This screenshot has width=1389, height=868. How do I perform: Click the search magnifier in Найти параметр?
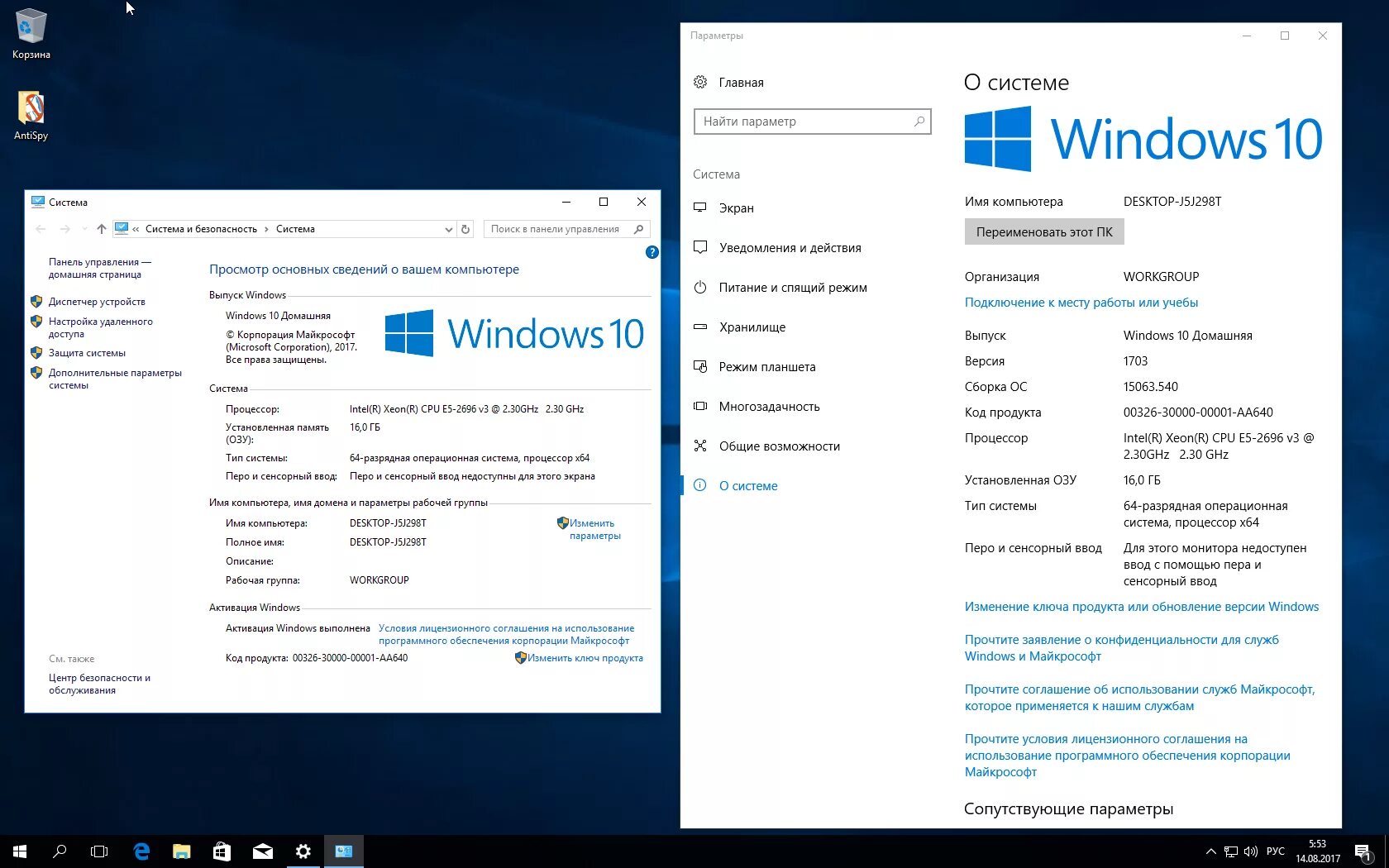pyautogui.click(x=919, y=122)
